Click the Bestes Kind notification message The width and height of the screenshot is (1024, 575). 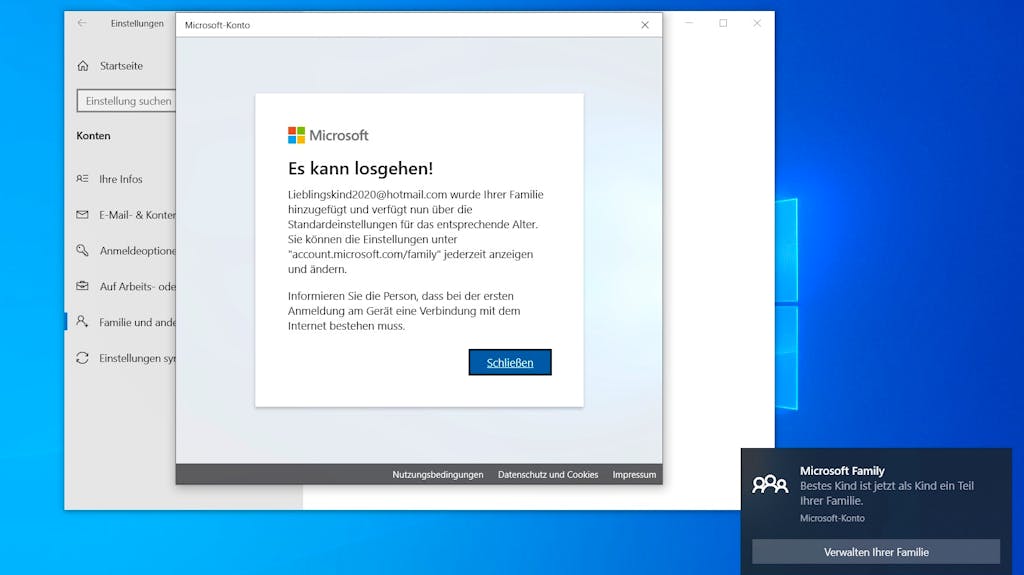[x=887, y=493]
